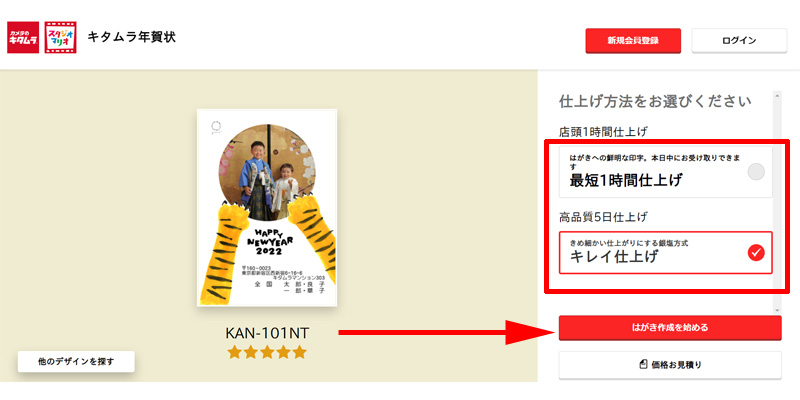Click the KAN-101NT design code label
The image size is (800, 400).
point(267,333)
